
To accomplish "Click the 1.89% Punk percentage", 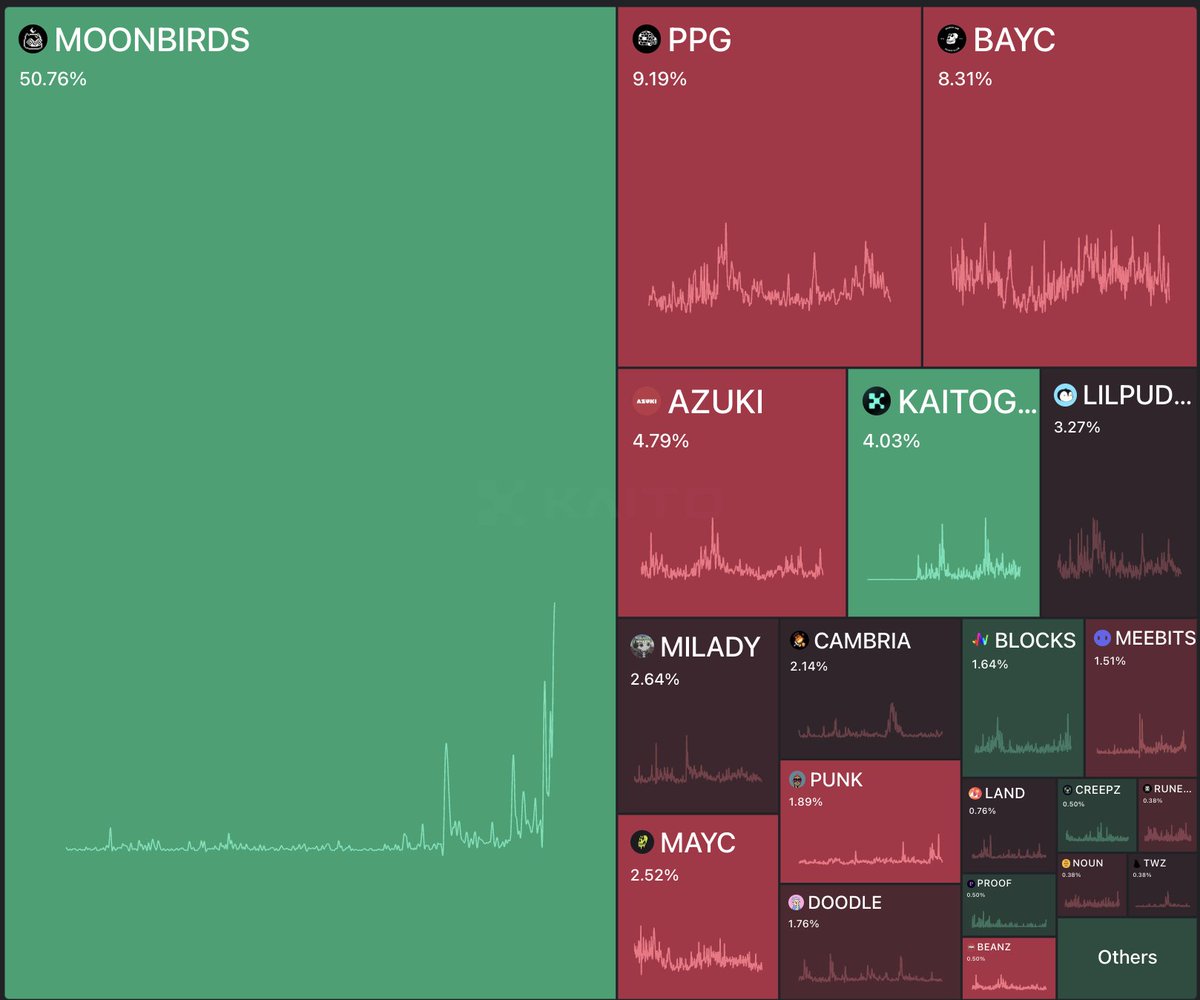I will click(806, 802).
